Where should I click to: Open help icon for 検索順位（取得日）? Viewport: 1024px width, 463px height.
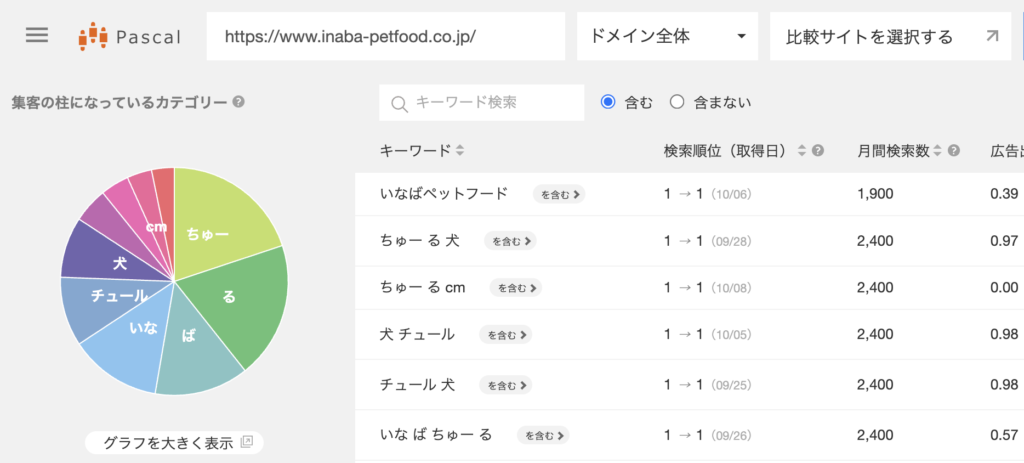click(818, 151)
